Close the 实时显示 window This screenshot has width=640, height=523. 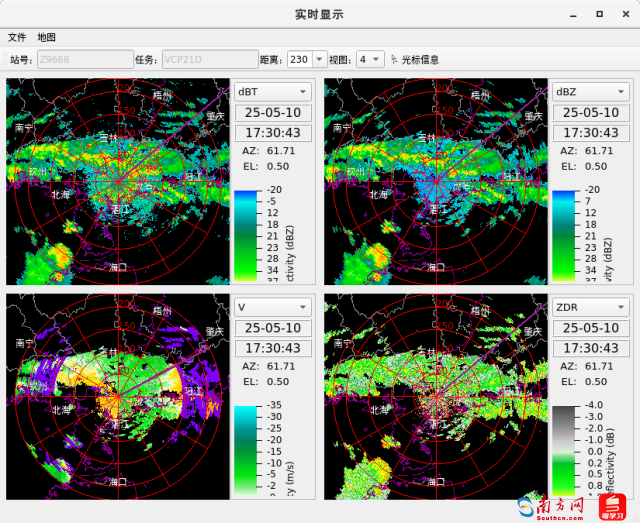point(626,14)
